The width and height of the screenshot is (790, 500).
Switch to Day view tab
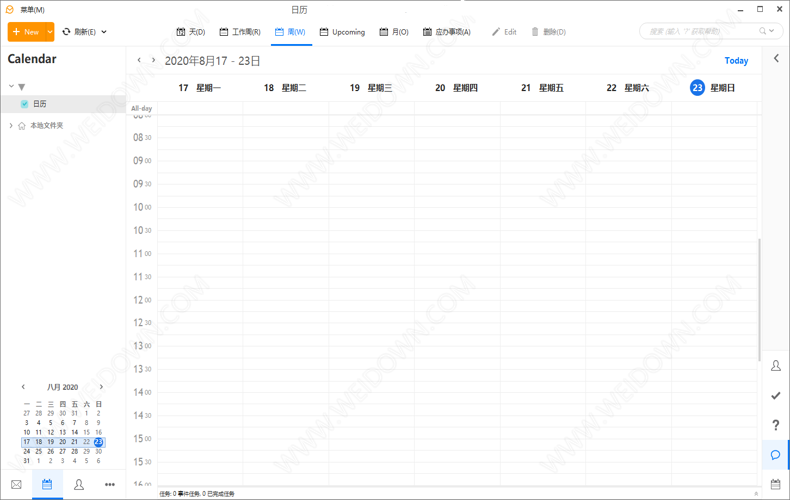point(190,32)
